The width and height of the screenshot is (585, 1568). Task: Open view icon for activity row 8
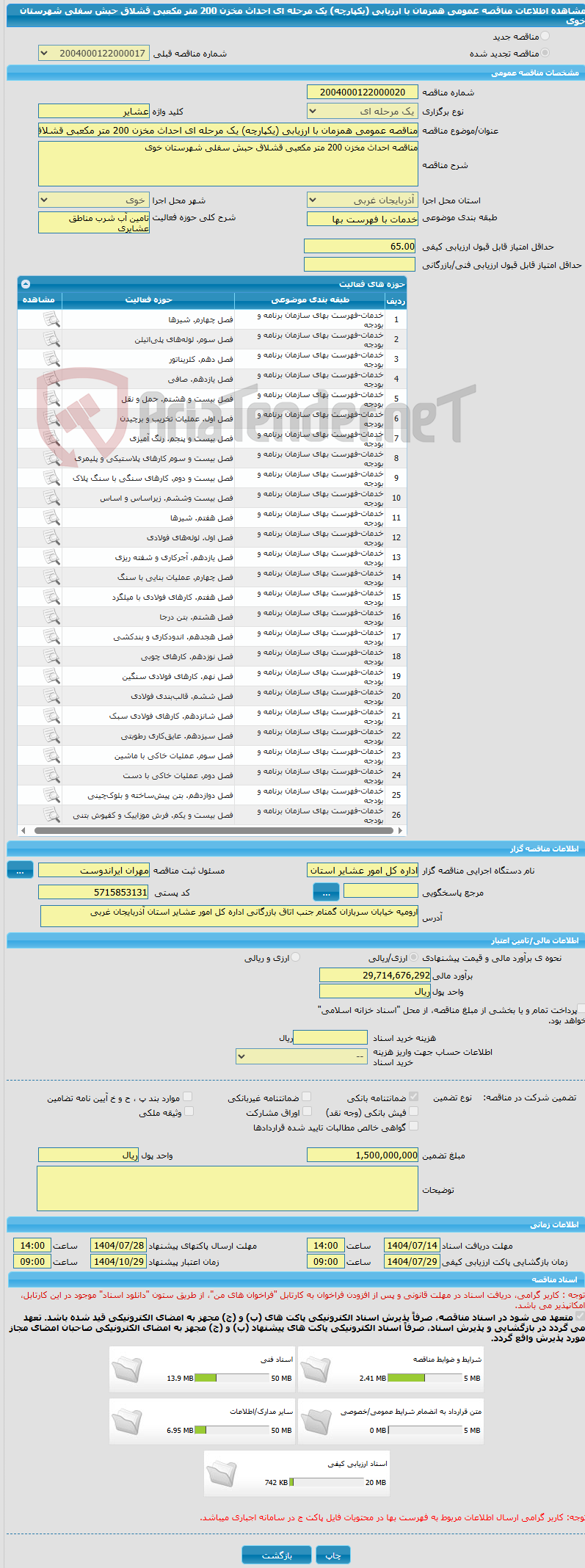click(51, 458)
